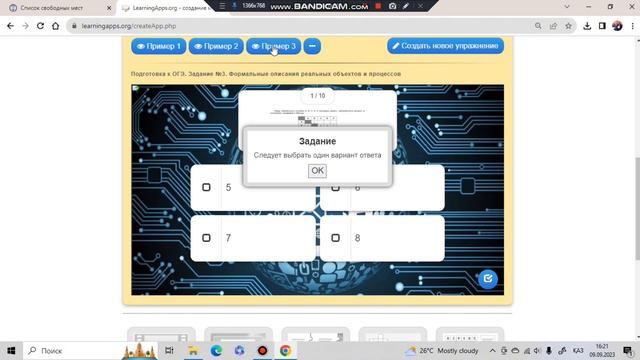Open the Пример 1 preview
Viewport: 640px width, 360px height.
(x=158, y=46)
